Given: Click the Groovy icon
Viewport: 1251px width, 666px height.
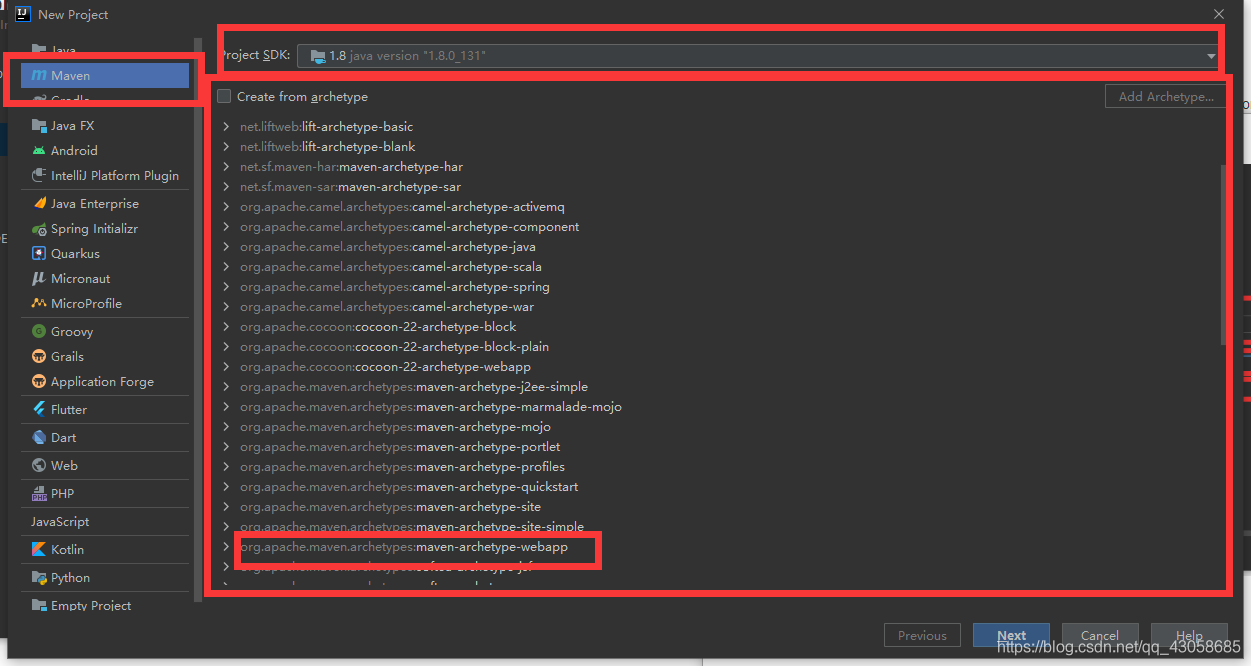Looking at the screenshot, I should [39, 332].
